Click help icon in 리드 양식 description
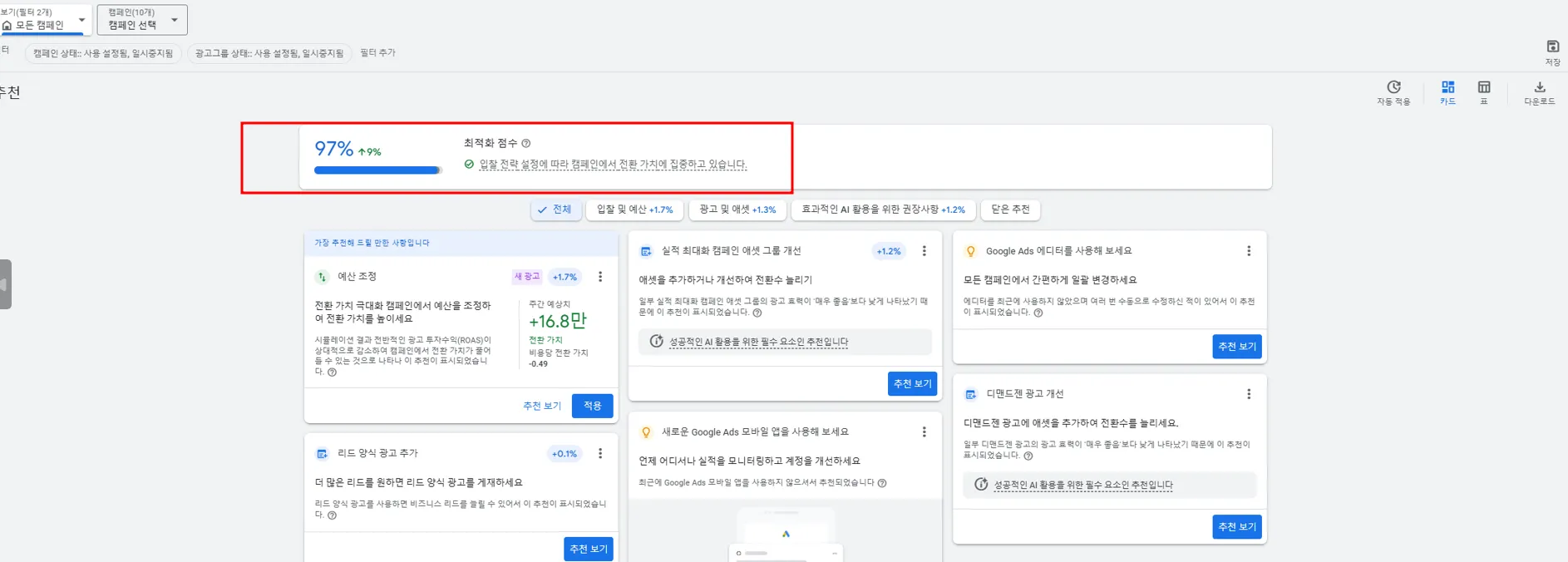 tap(332, 515)
